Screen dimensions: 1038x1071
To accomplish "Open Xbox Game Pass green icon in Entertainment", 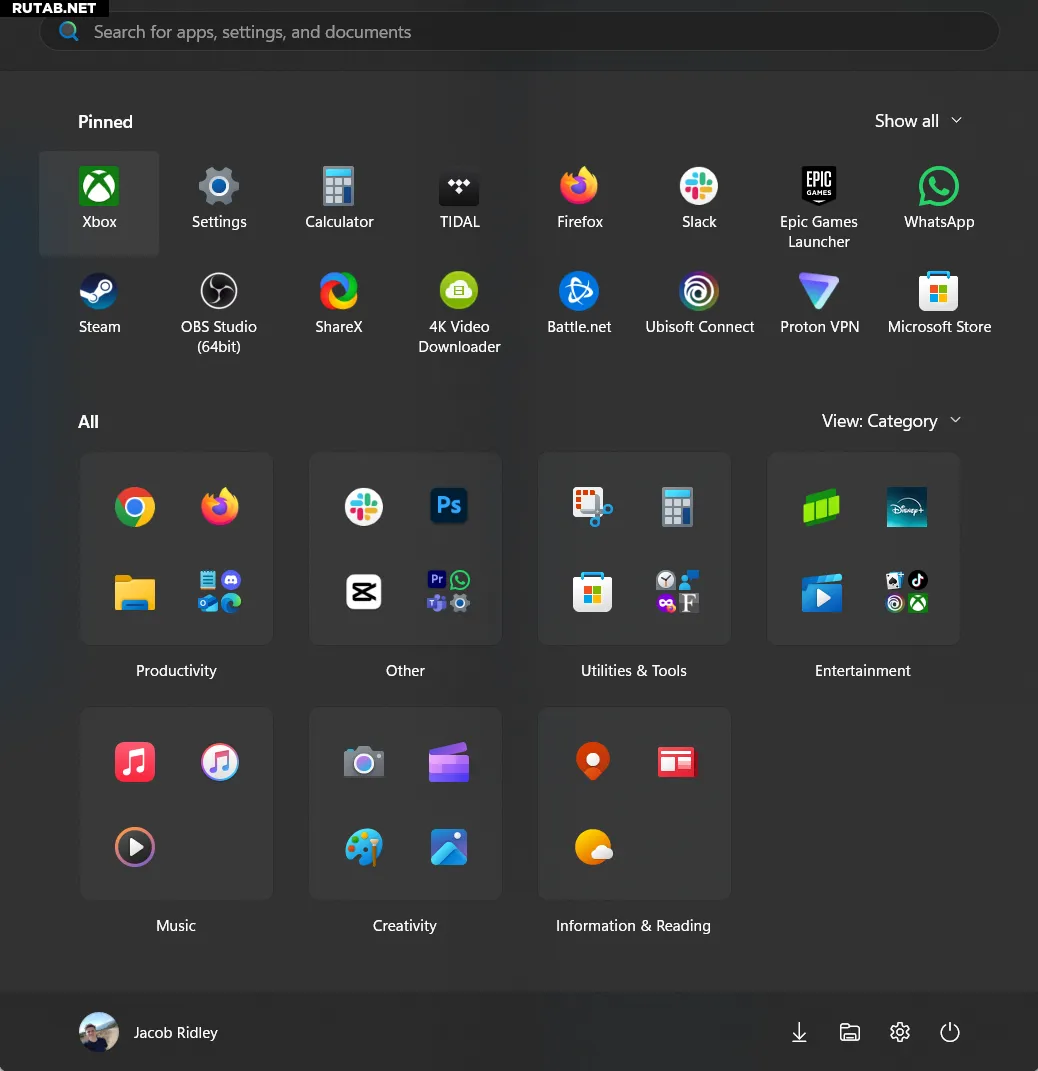I will point(822,507).
